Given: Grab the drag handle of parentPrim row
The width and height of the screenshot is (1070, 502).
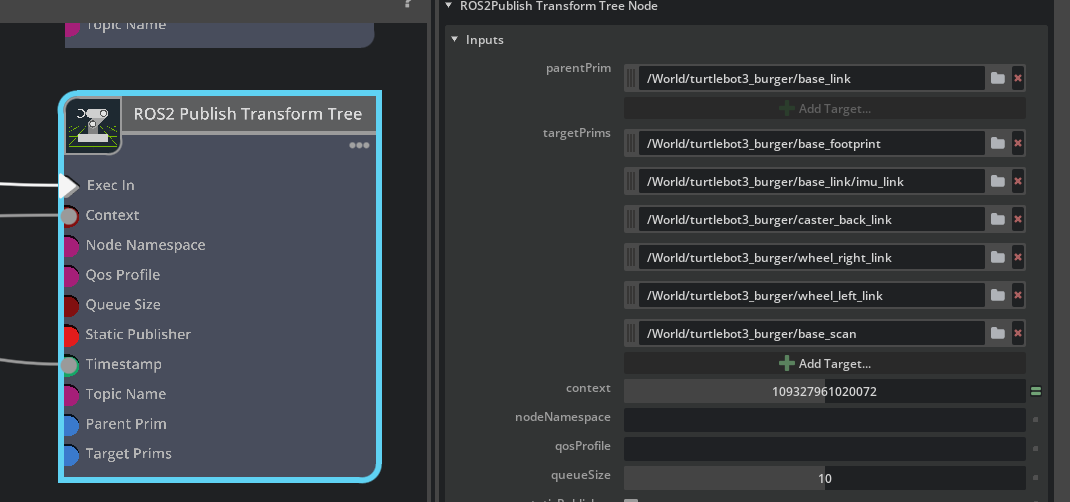Looking at the screenshot, I should 631,78.
